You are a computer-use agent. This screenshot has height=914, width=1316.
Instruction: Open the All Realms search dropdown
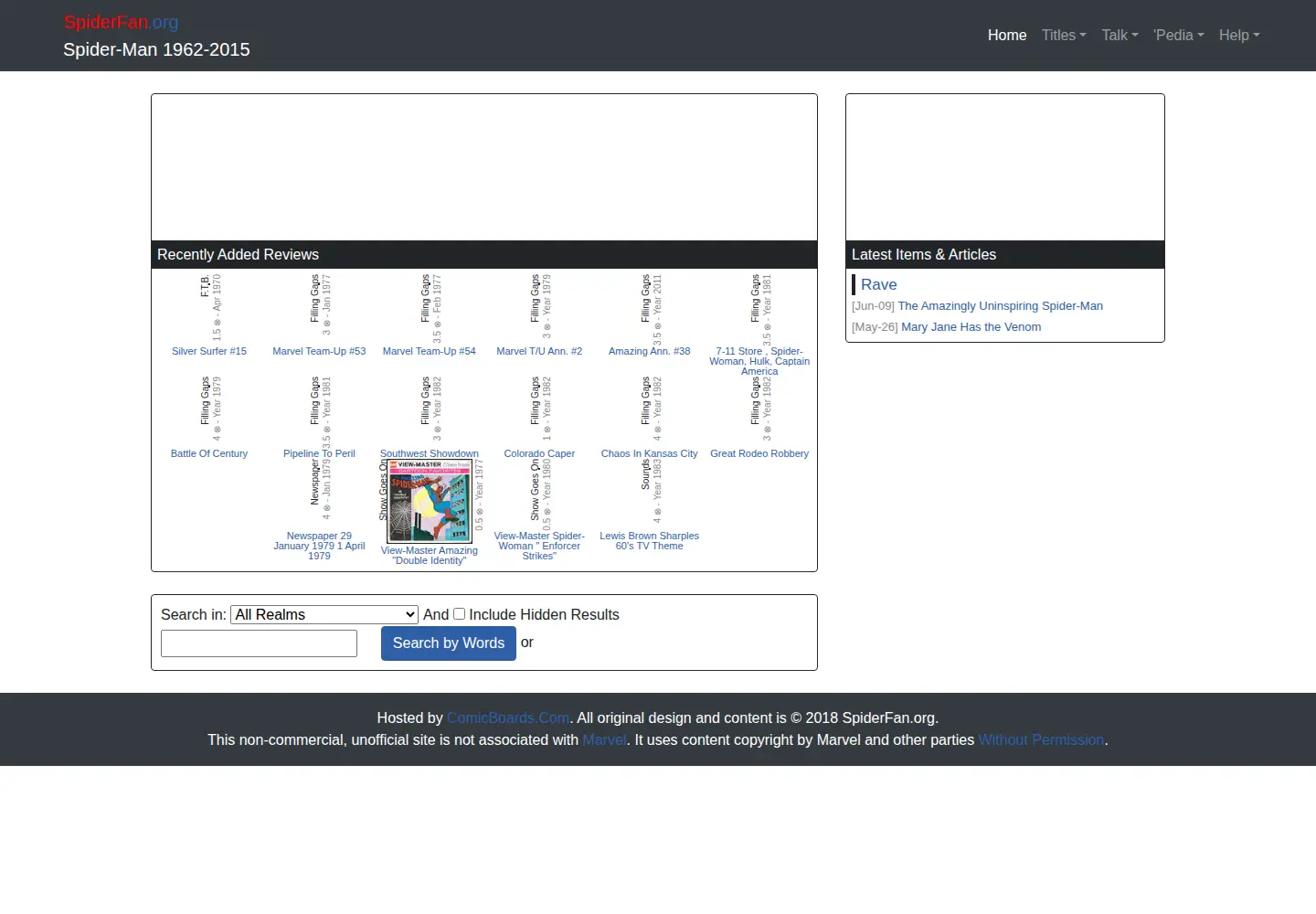[x=324, y=614]
